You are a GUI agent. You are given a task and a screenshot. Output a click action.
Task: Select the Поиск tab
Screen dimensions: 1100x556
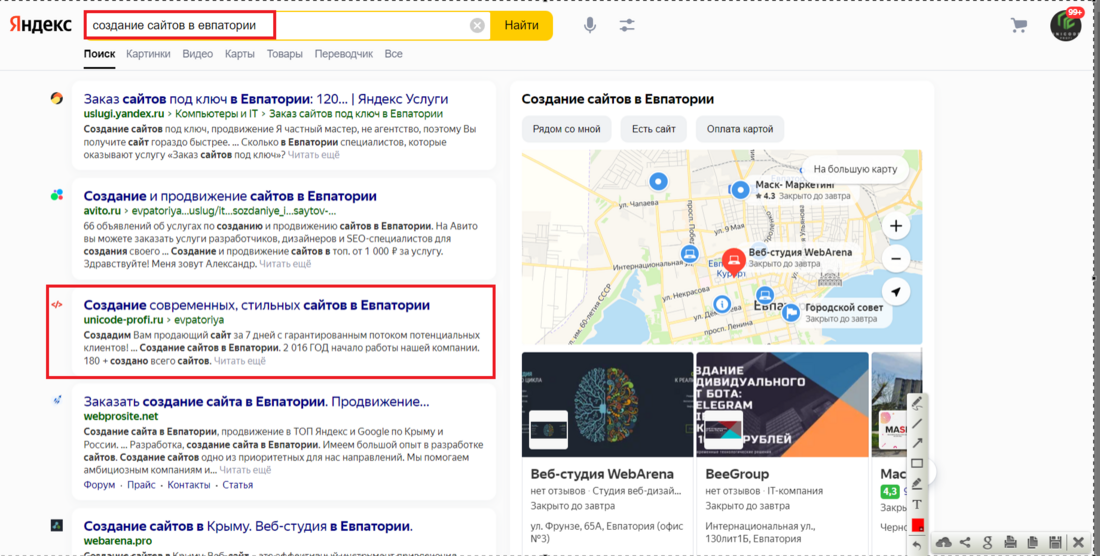click(100, 54)
